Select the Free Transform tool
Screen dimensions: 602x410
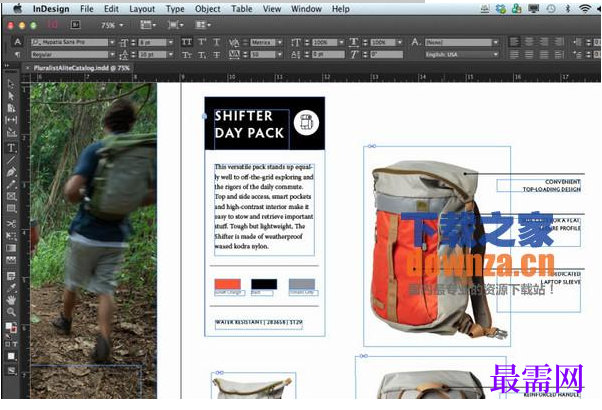pos(11,235)
